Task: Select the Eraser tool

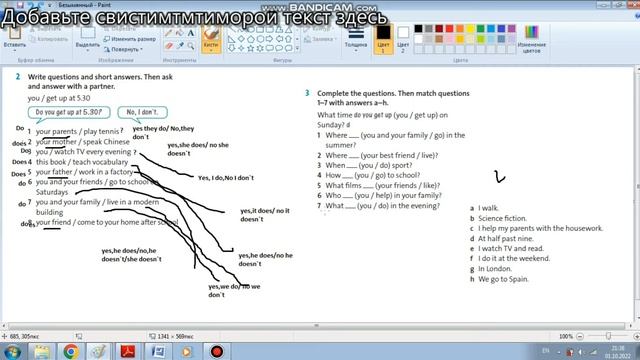Action: (x=168, y=46)
